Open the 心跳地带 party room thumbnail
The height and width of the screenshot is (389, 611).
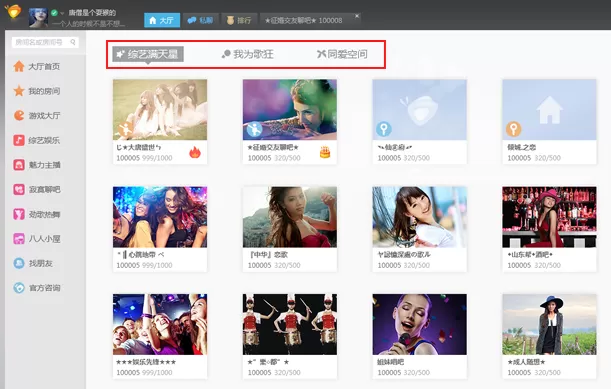(160, 217)
